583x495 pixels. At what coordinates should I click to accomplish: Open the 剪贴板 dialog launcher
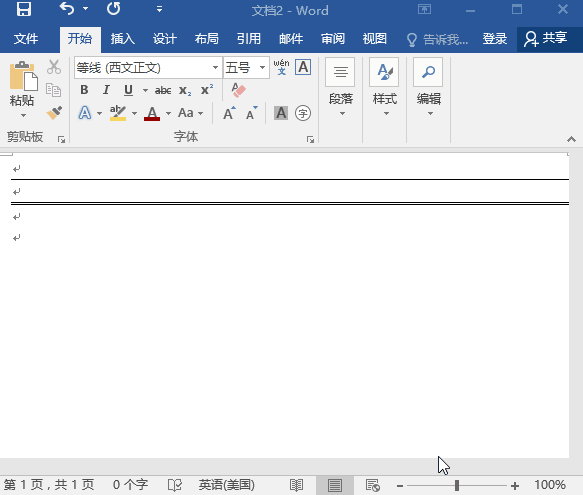61,139
